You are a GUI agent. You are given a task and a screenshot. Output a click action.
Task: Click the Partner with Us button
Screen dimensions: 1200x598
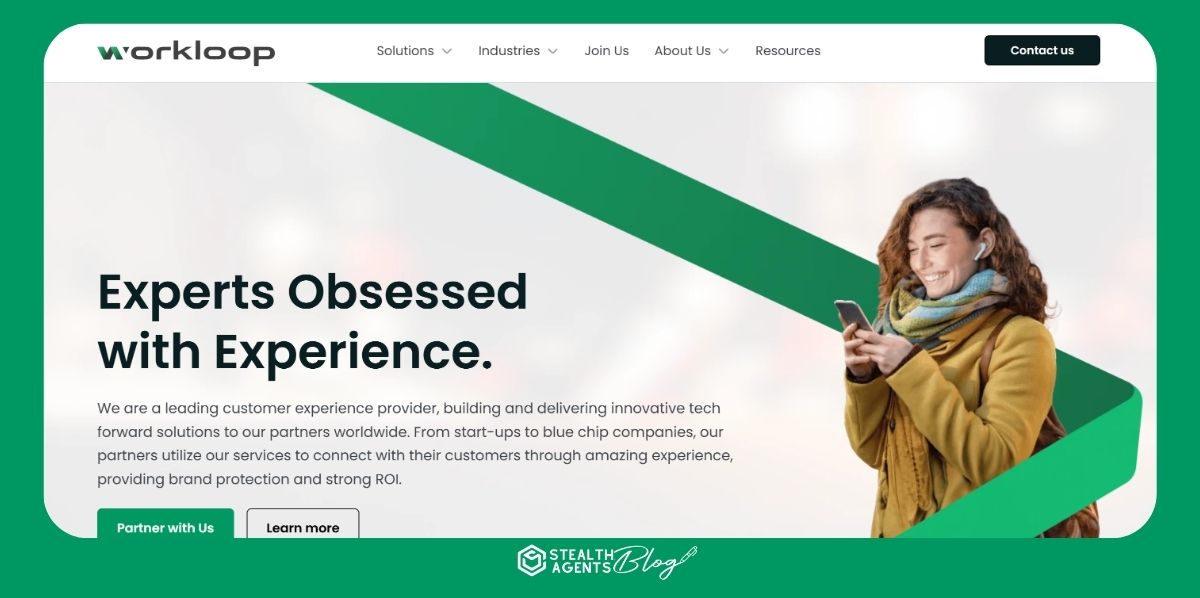[165, 524]
